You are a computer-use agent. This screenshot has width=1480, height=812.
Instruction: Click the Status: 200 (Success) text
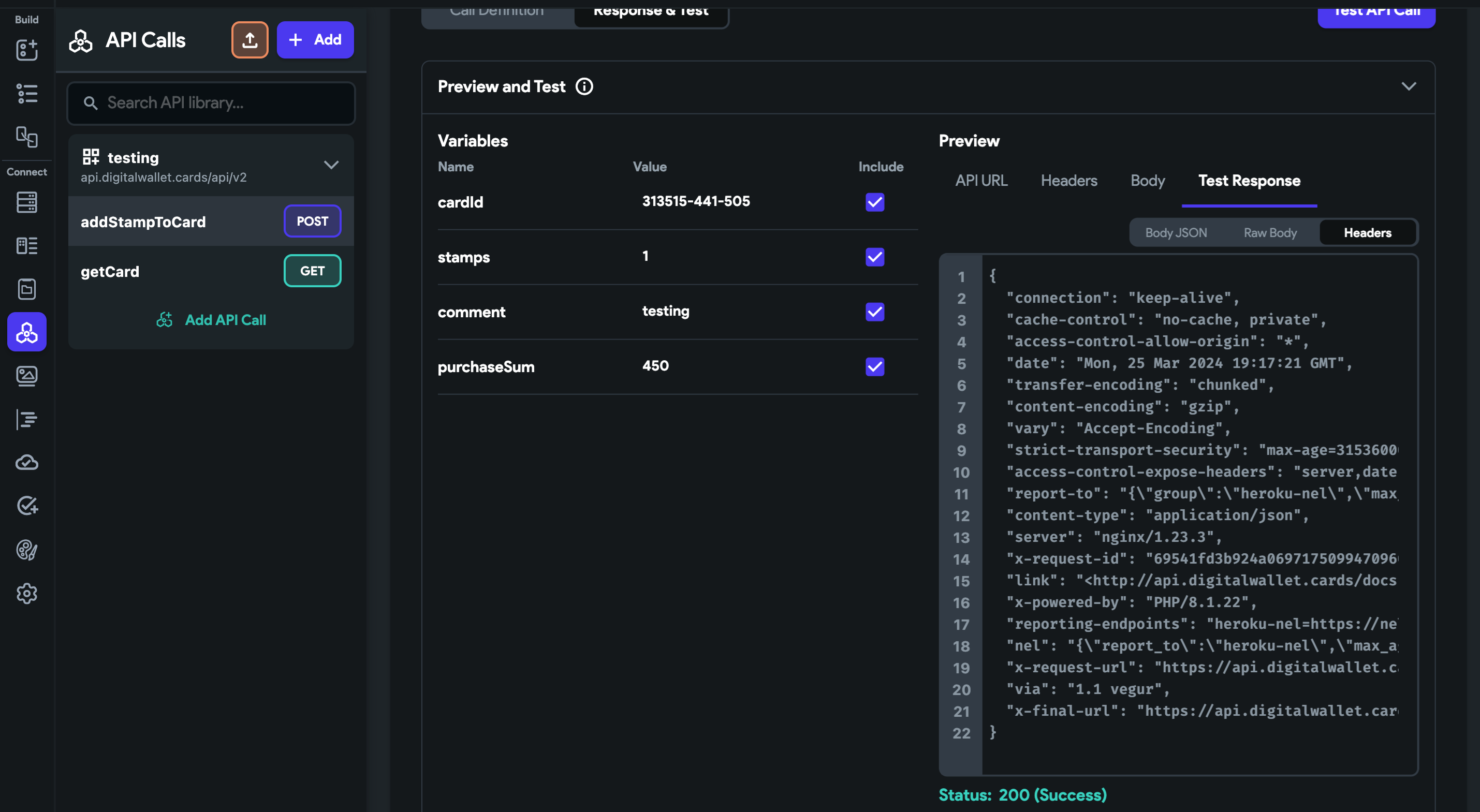1022,795
